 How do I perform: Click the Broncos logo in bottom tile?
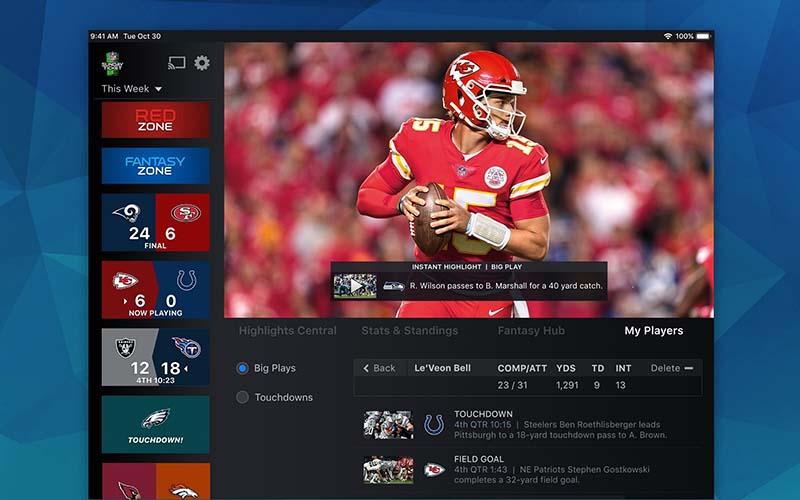pos(184,492)
